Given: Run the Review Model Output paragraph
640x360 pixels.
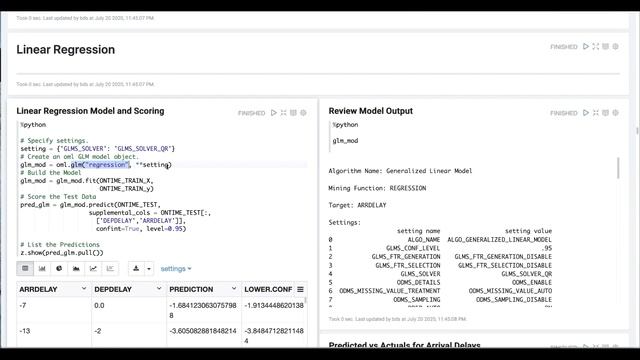Looking at the screenshot, I should [x=586, y=113].
